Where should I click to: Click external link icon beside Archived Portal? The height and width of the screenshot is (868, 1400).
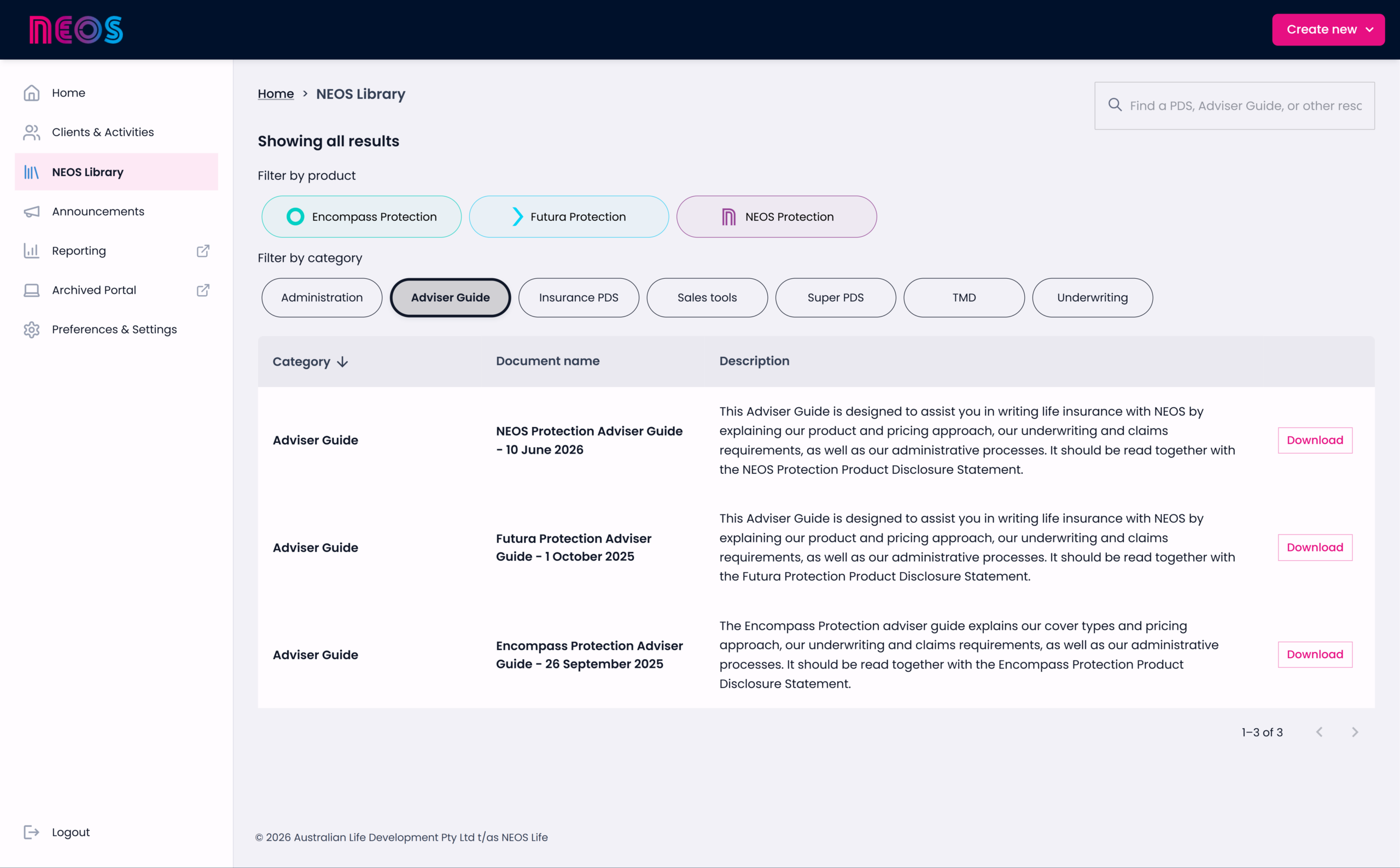coord(203,290)
